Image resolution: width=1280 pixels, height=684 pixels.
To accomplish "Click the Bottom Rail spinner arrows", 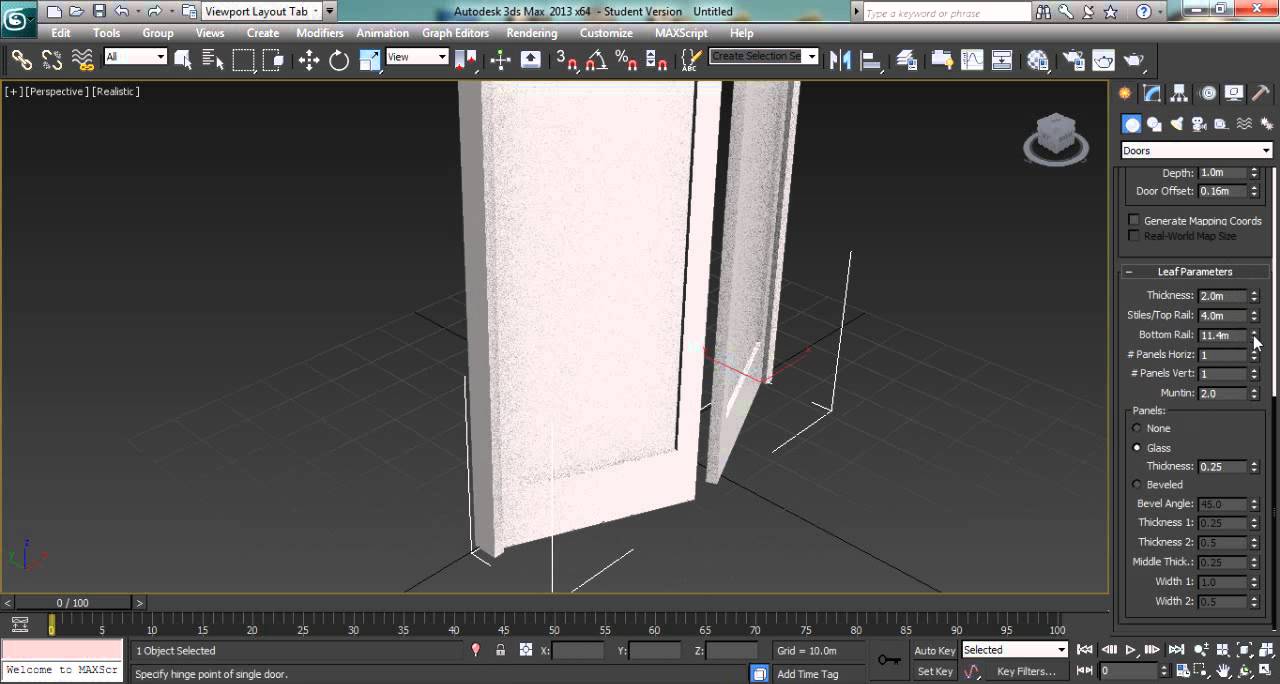I will coord(1254,335).
